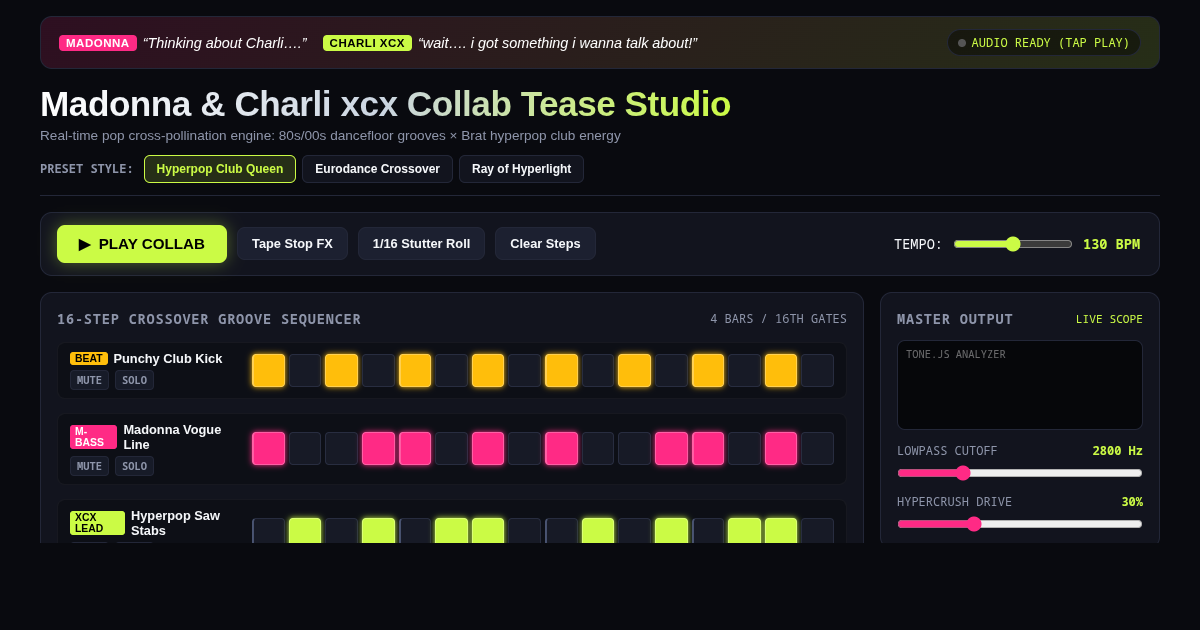1200x630 pixels.
Task: Trigger the Tape Stop FX
Action: (x=292, y=244)
